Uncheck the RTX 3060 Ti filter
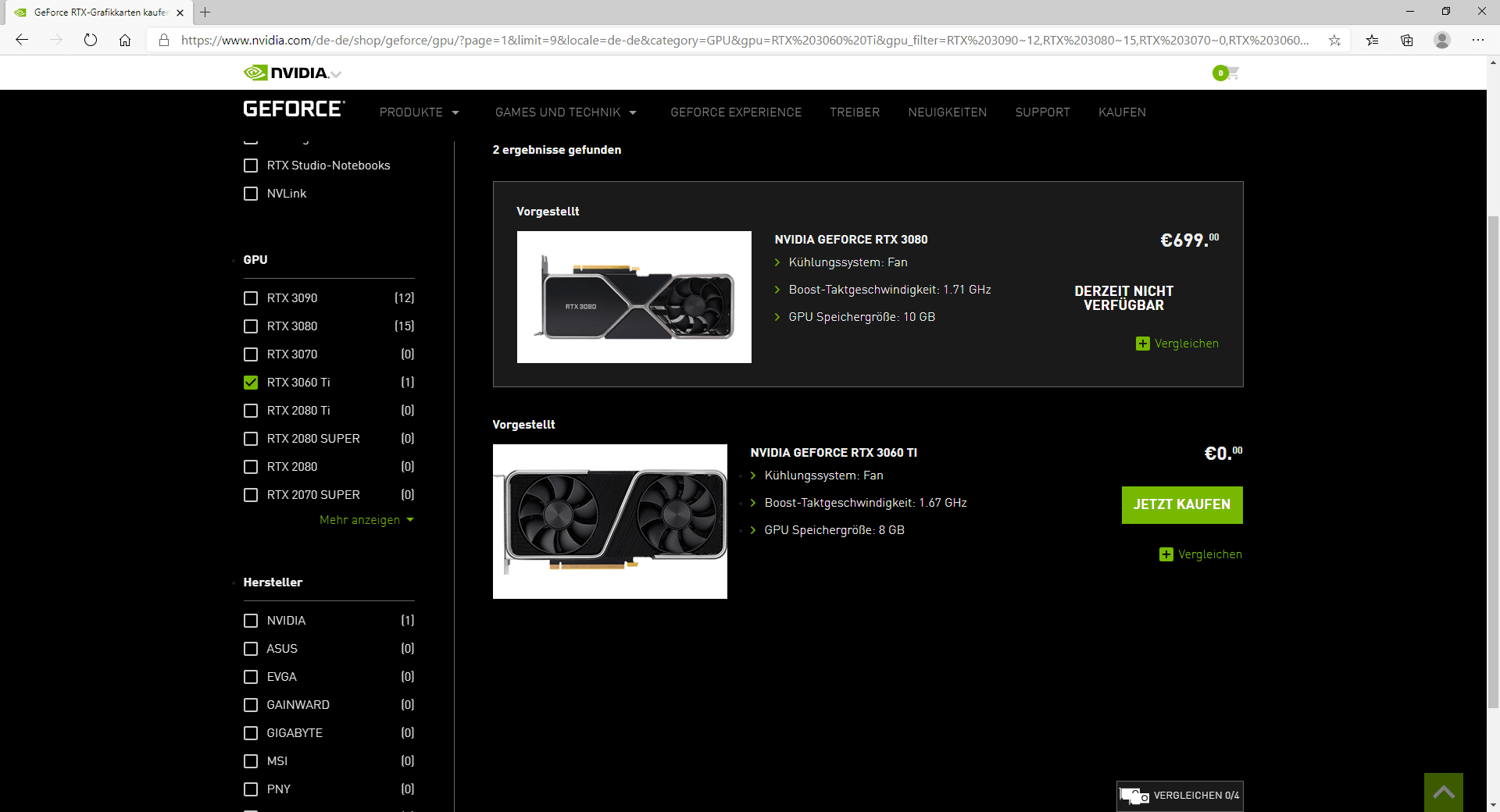This screenshot has width=1500, height=812. [251, 383]
